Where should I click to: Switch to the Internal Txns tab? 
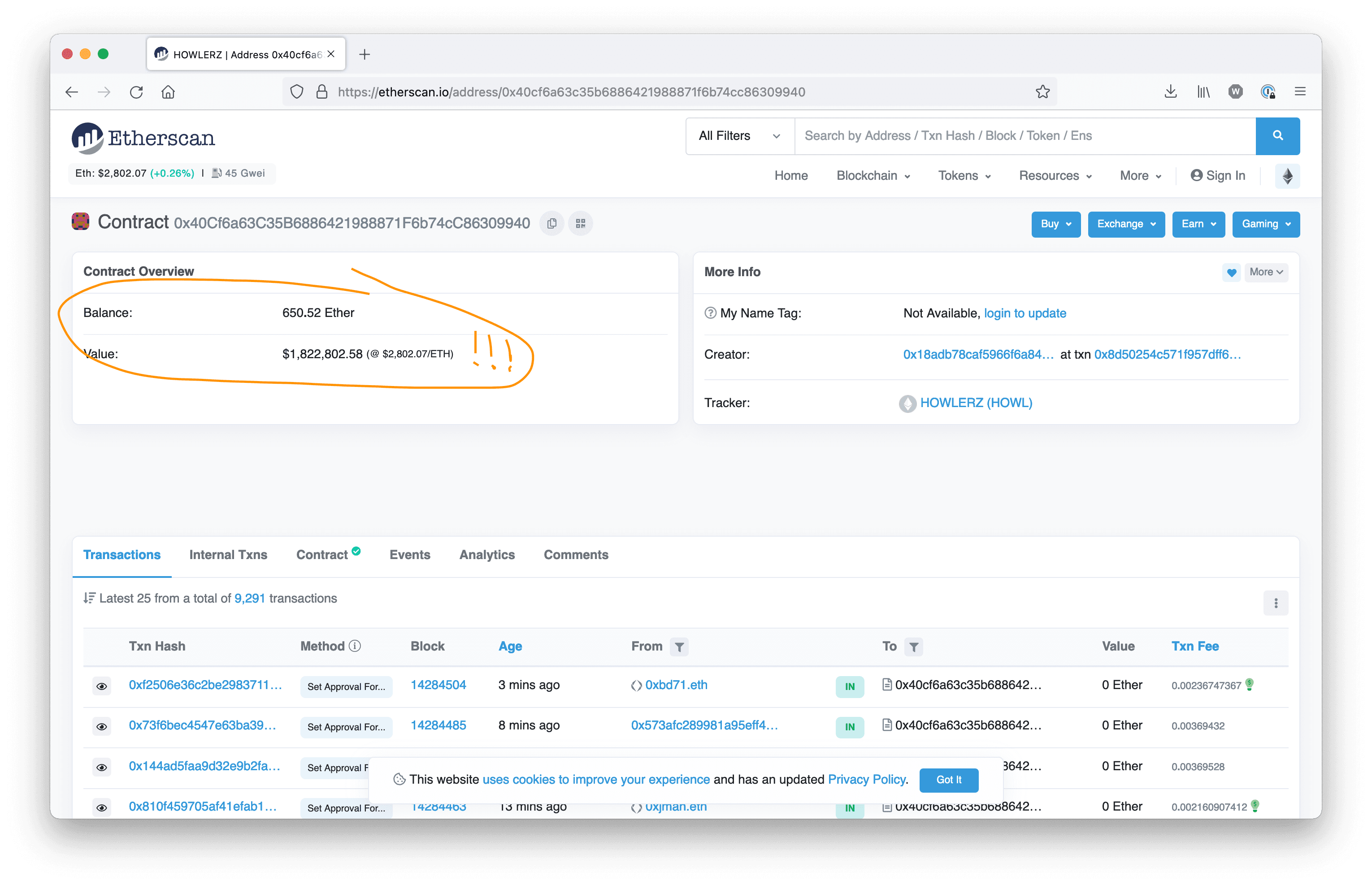pyautogui.click(x=228, y=555)
